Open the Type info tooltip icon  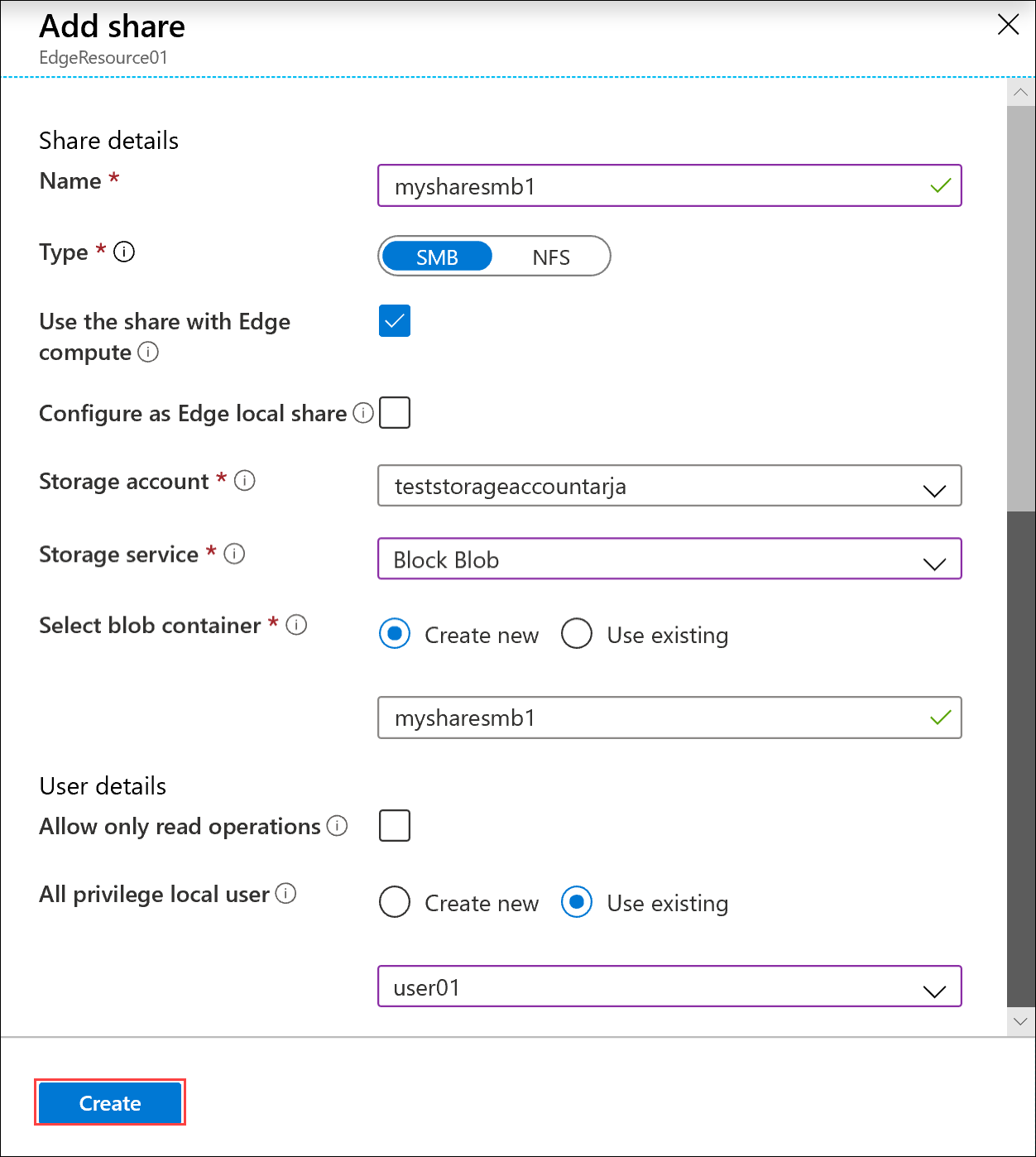pos(124,252)
